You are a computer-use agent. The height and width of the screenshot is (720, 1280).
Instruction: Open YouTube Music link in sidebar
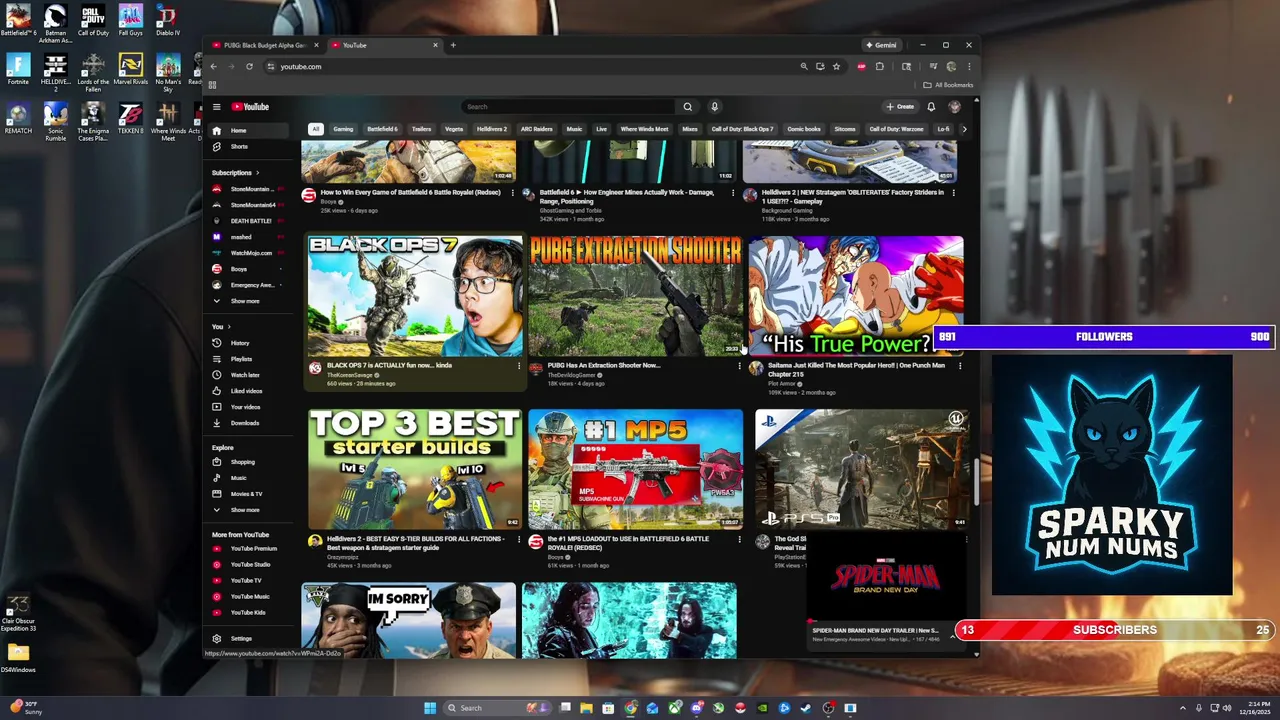(x=248, y=596)
